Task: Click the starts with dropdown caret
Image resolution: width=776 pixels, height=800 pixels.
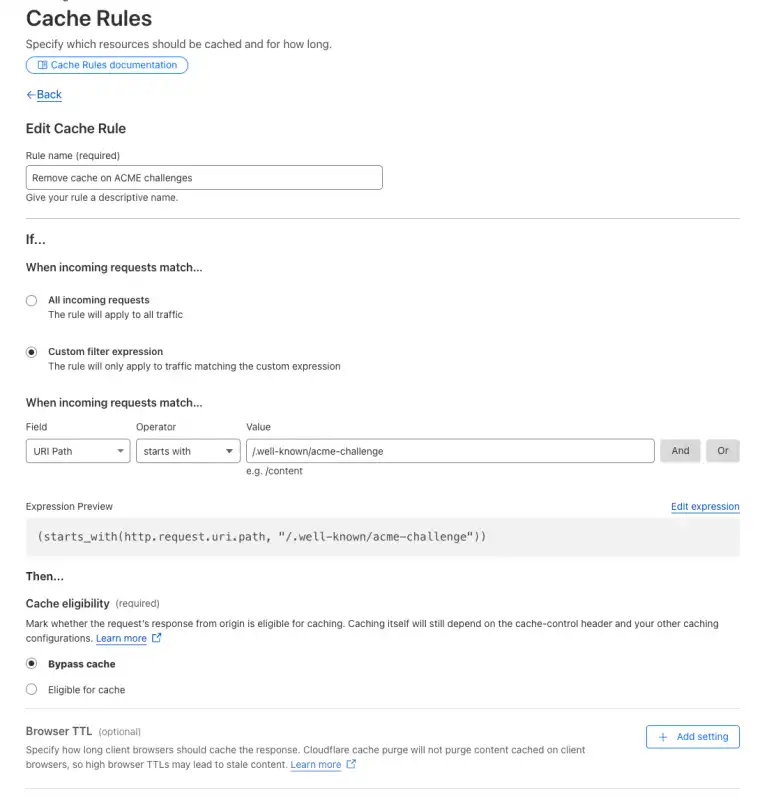Action: coord(229,451)
